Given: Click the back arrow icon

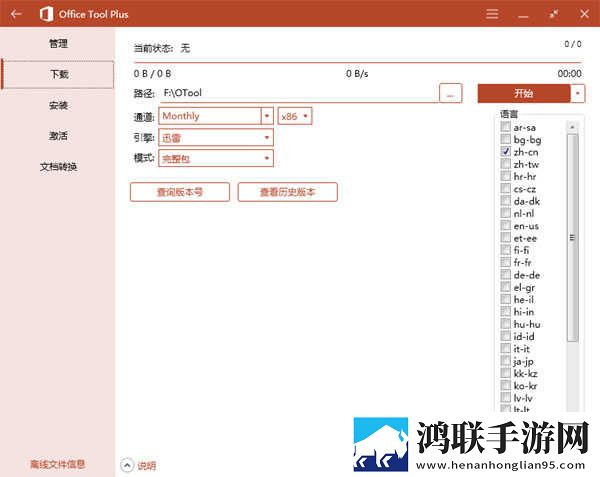Looking at the screenshot, I should 16,14.
